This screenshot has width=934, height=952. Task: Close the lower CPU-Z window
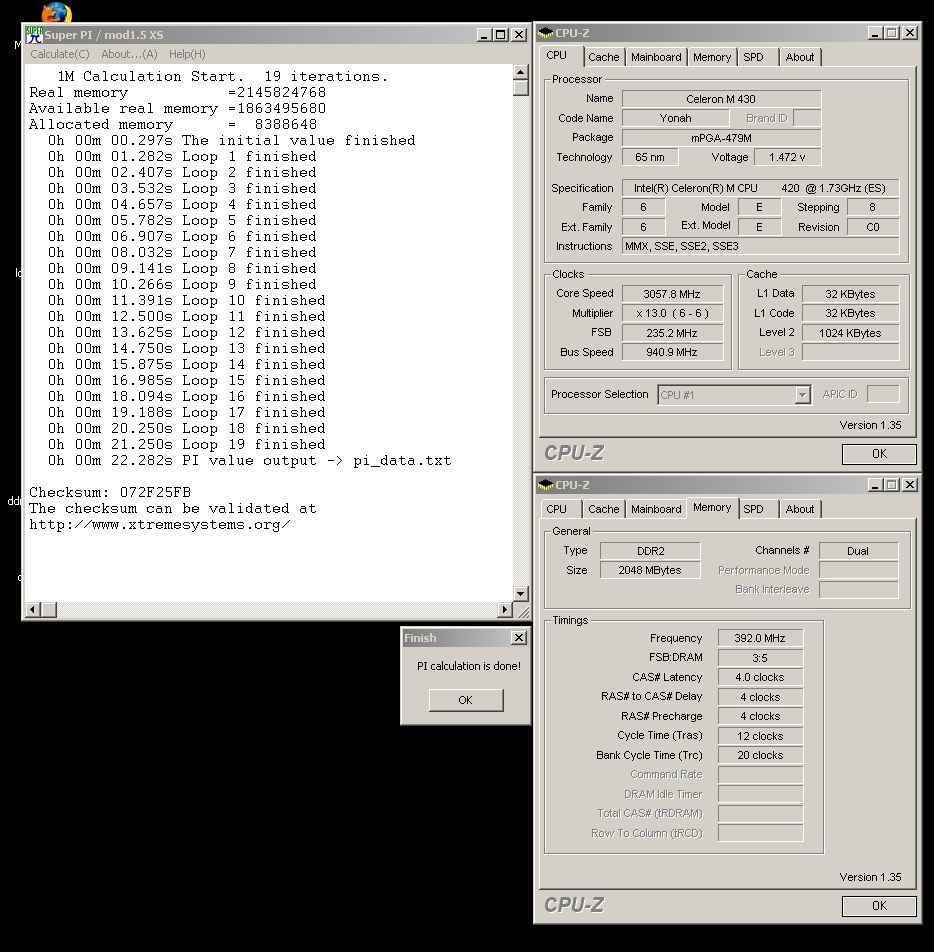(910, 484)
